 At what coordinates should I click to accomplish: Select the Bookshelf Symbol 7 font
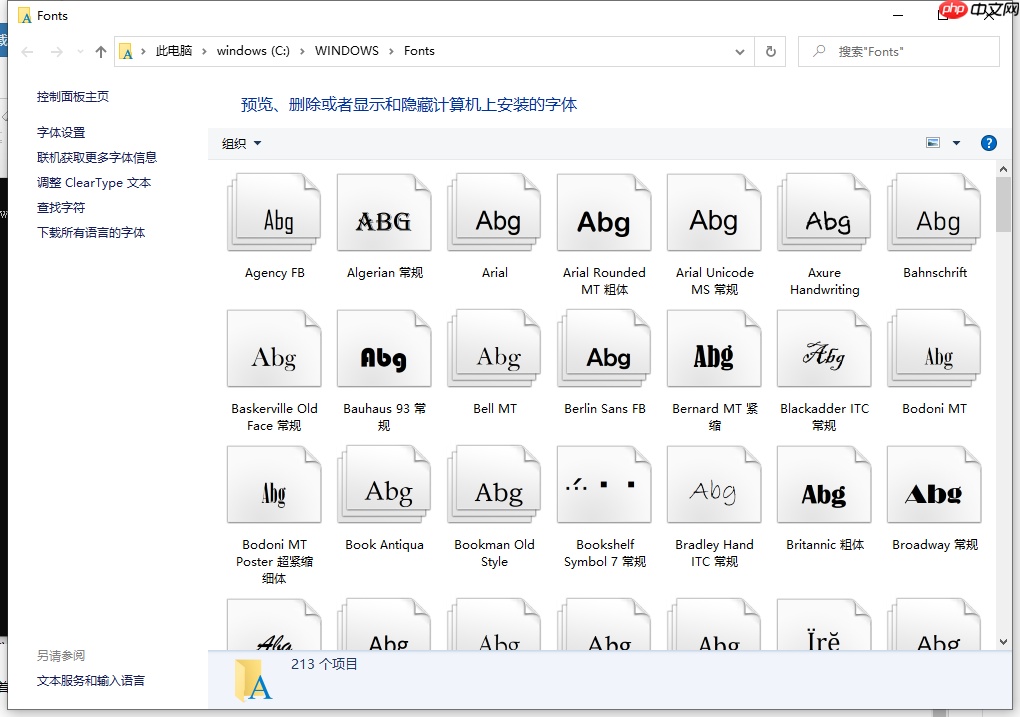pos(604,486)
